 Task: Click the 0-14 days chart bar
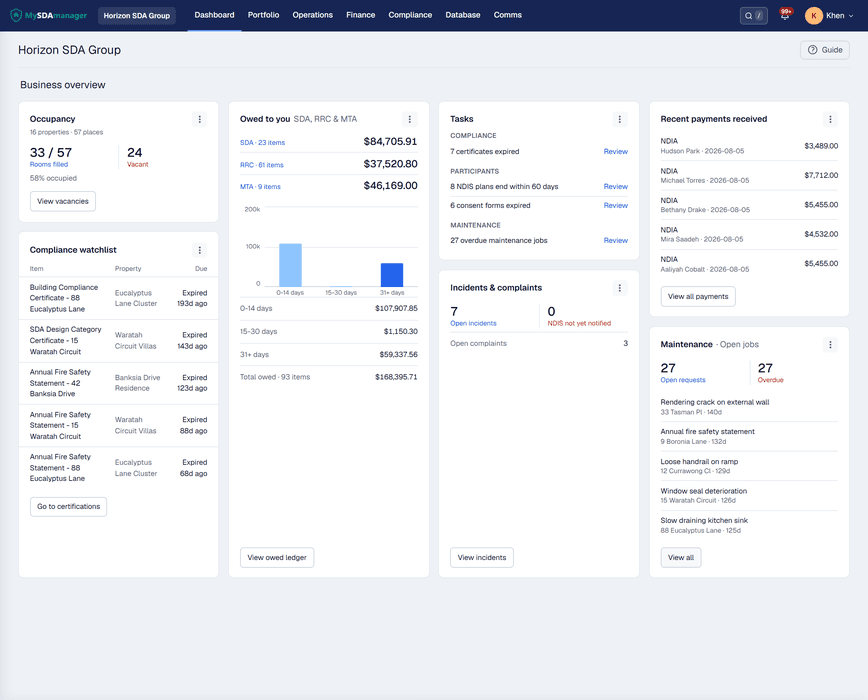[290, 265]
